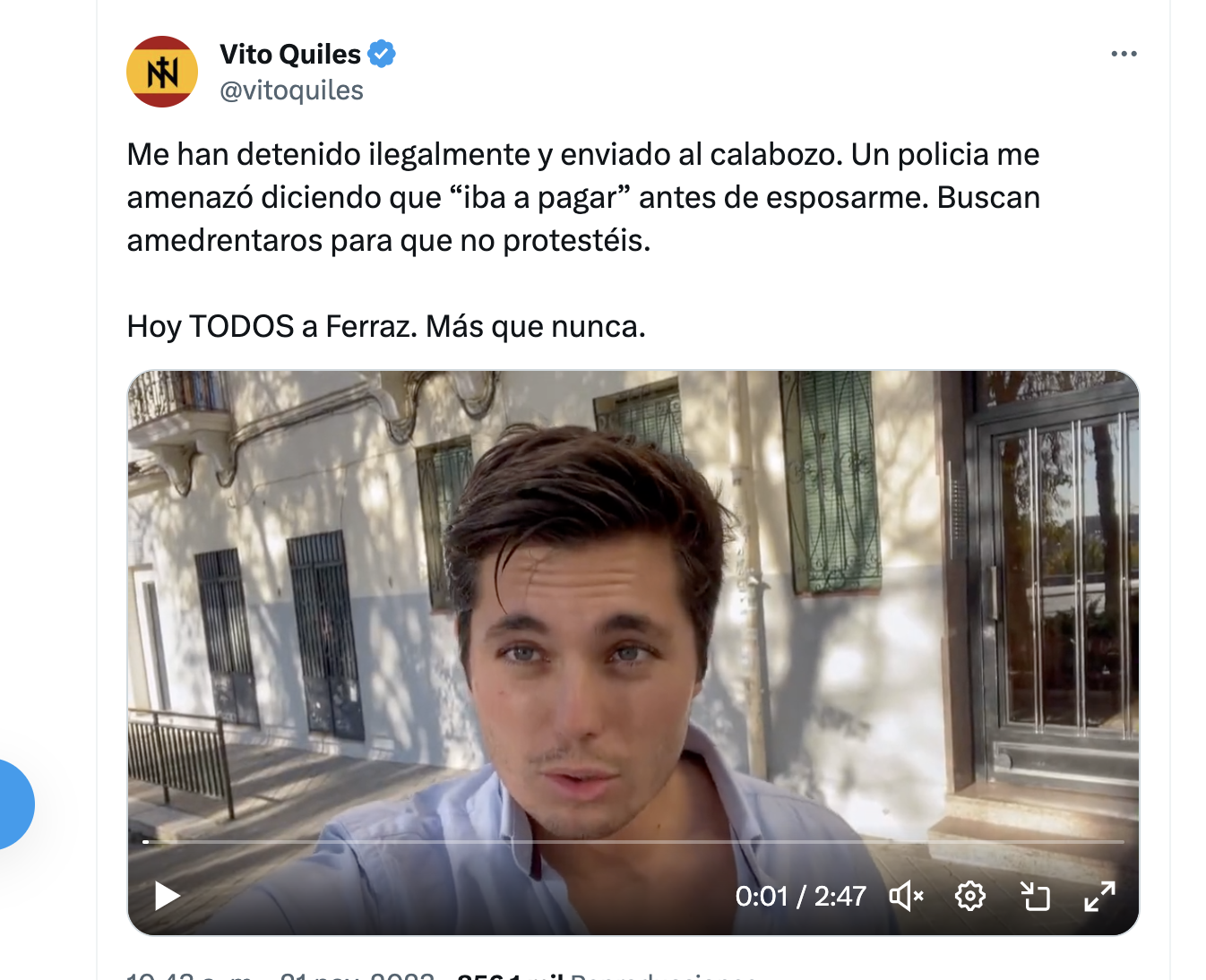
Task: Open the tweet's three-dot more menu
Action: tap(1124, 54)
